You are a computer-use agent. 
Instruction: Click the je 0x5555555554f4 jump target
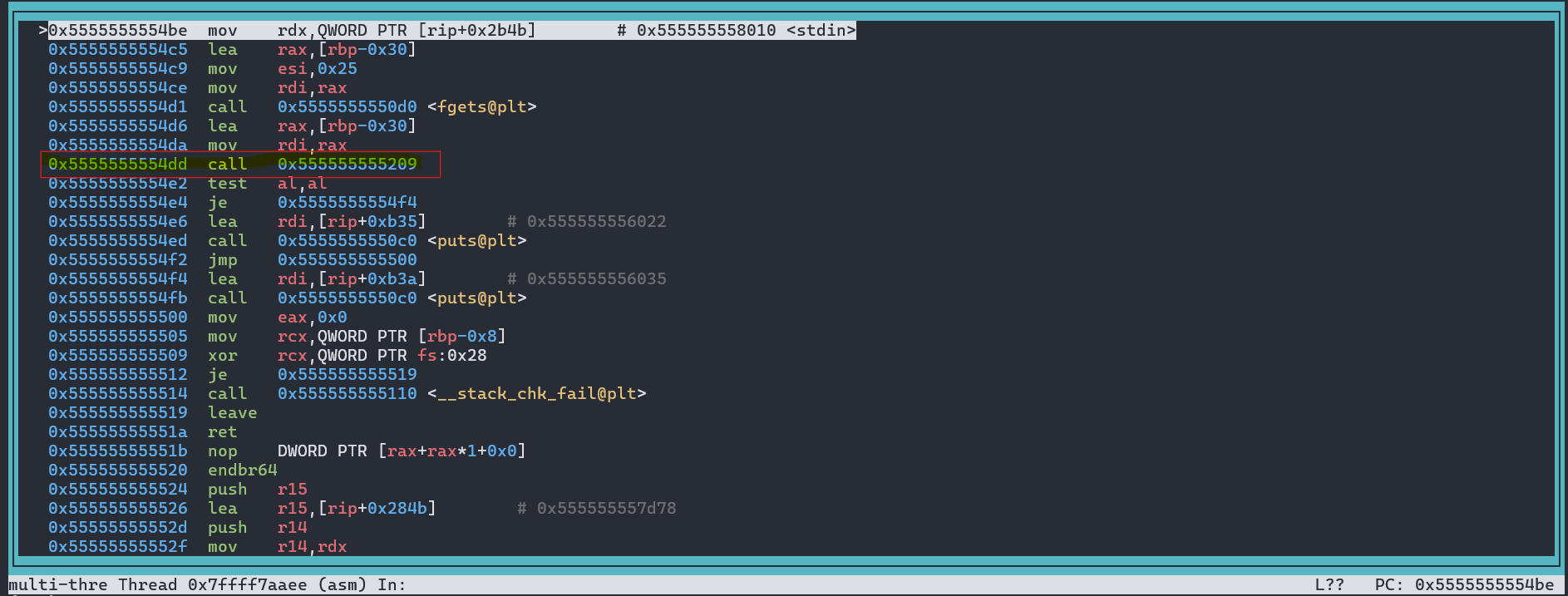tap(347, 203)
